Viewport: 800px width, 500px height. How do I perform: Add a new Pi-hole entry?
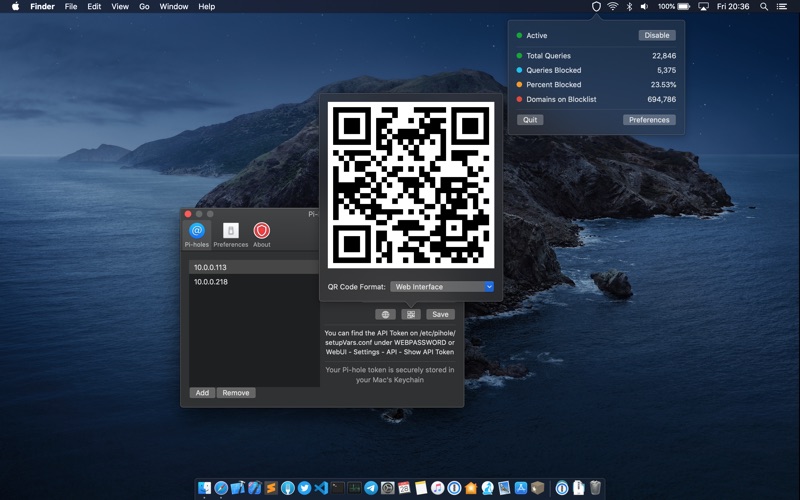pyautogui.click(x=202, y=393)
